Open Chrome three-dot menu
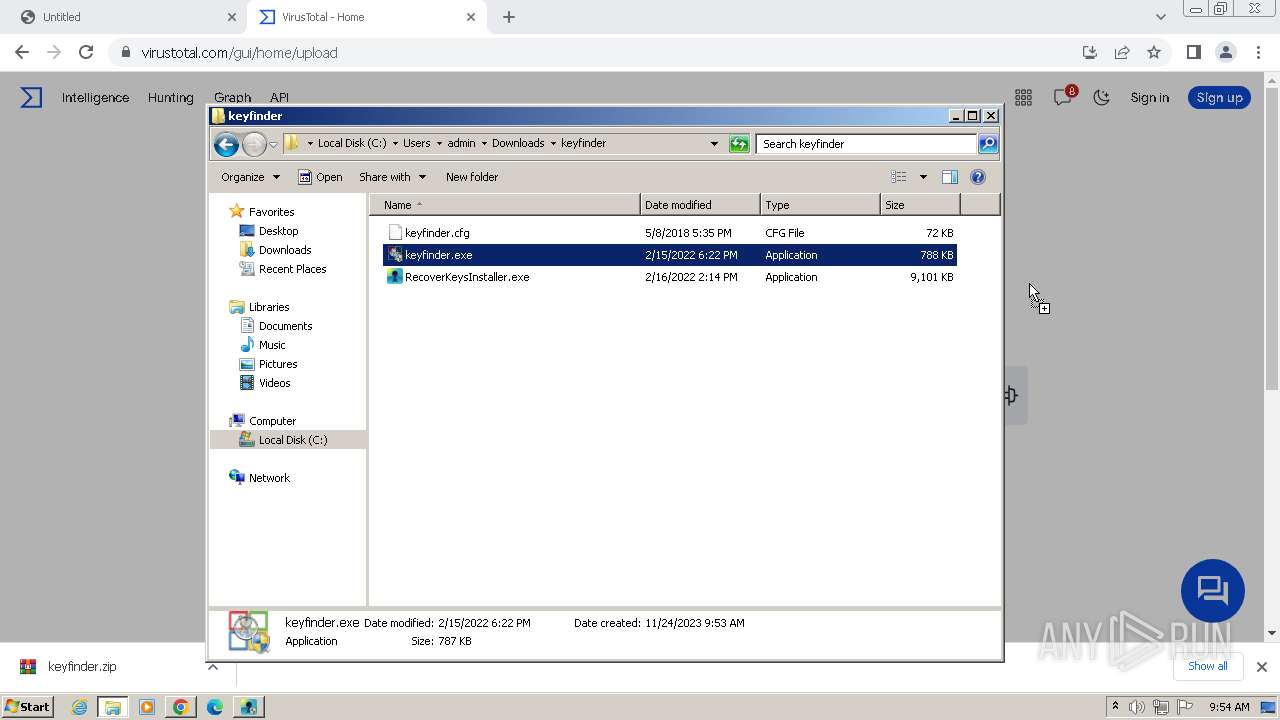Screen dimensions: 1280x720 (x=1257, y=53)
